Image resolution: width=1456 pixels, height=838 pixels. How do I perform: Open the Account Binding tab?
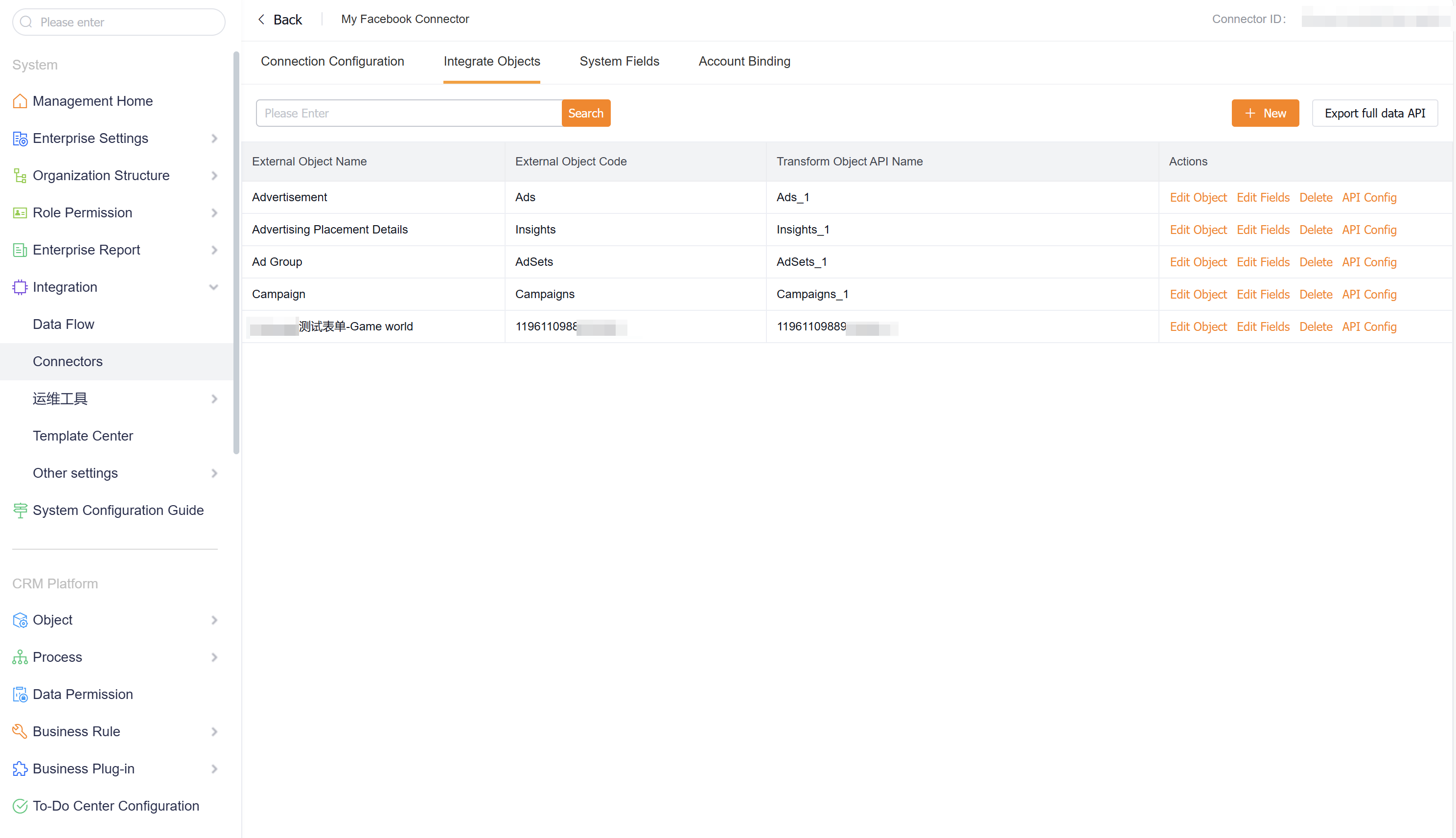744,62
